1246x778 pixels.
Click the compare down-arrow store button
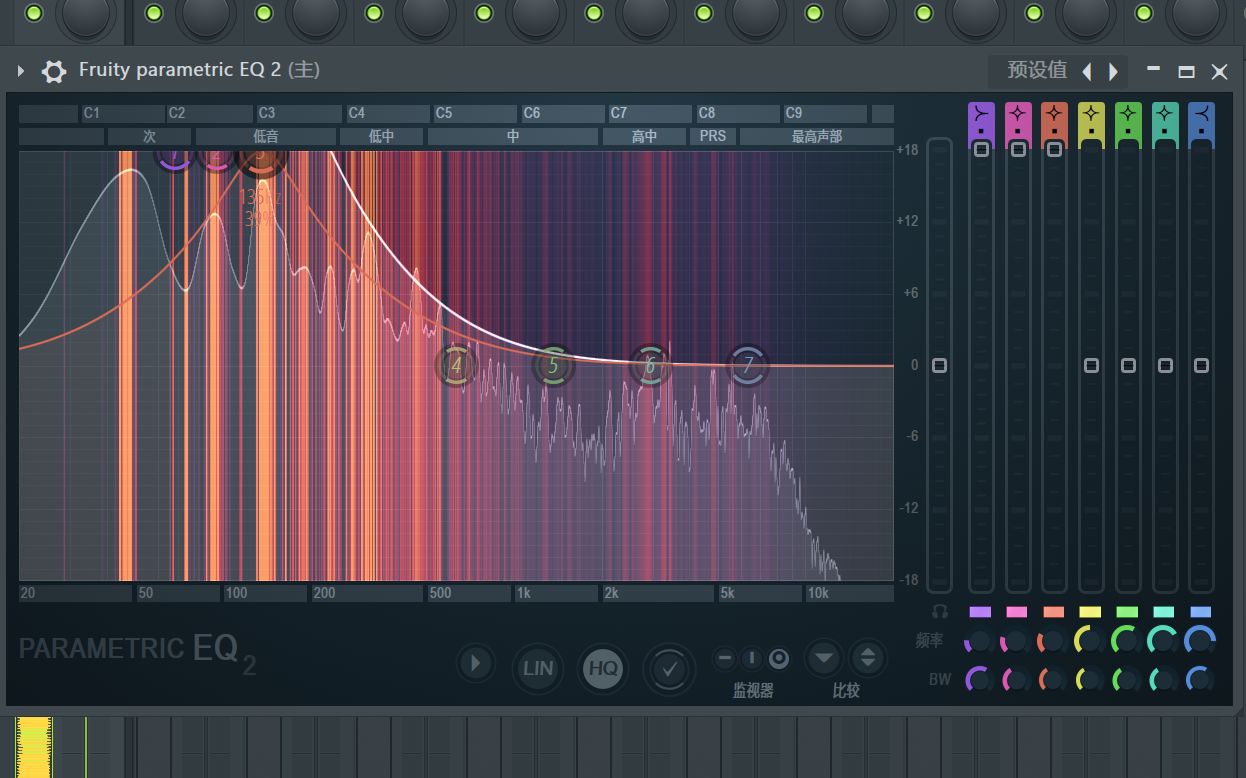[823, 658]
